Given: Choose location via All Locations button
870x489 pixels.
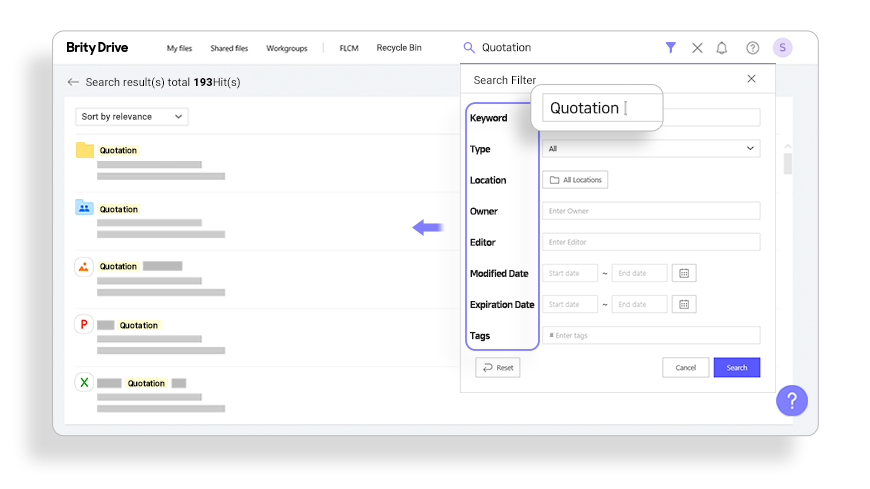Looking at the screenshot, I should coord(575,180).
